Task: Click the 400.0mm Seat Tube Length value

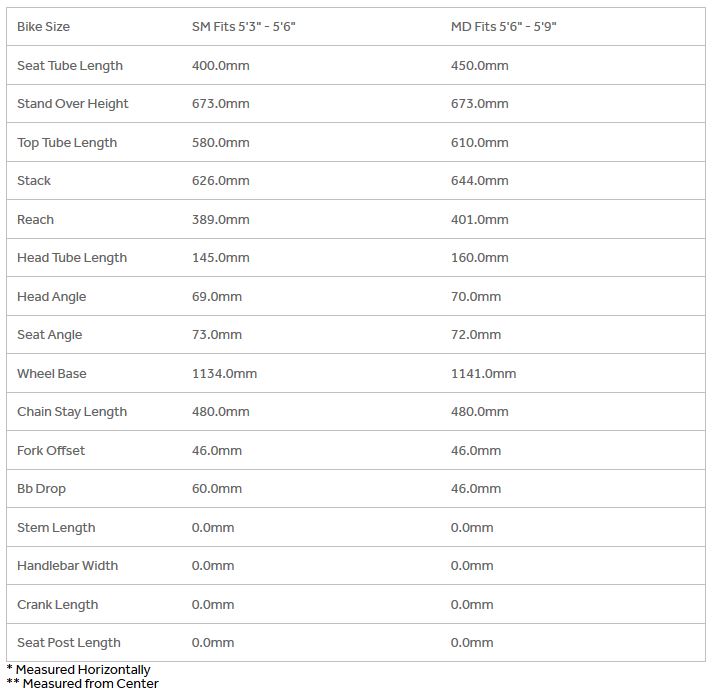Action: [220, 66]
